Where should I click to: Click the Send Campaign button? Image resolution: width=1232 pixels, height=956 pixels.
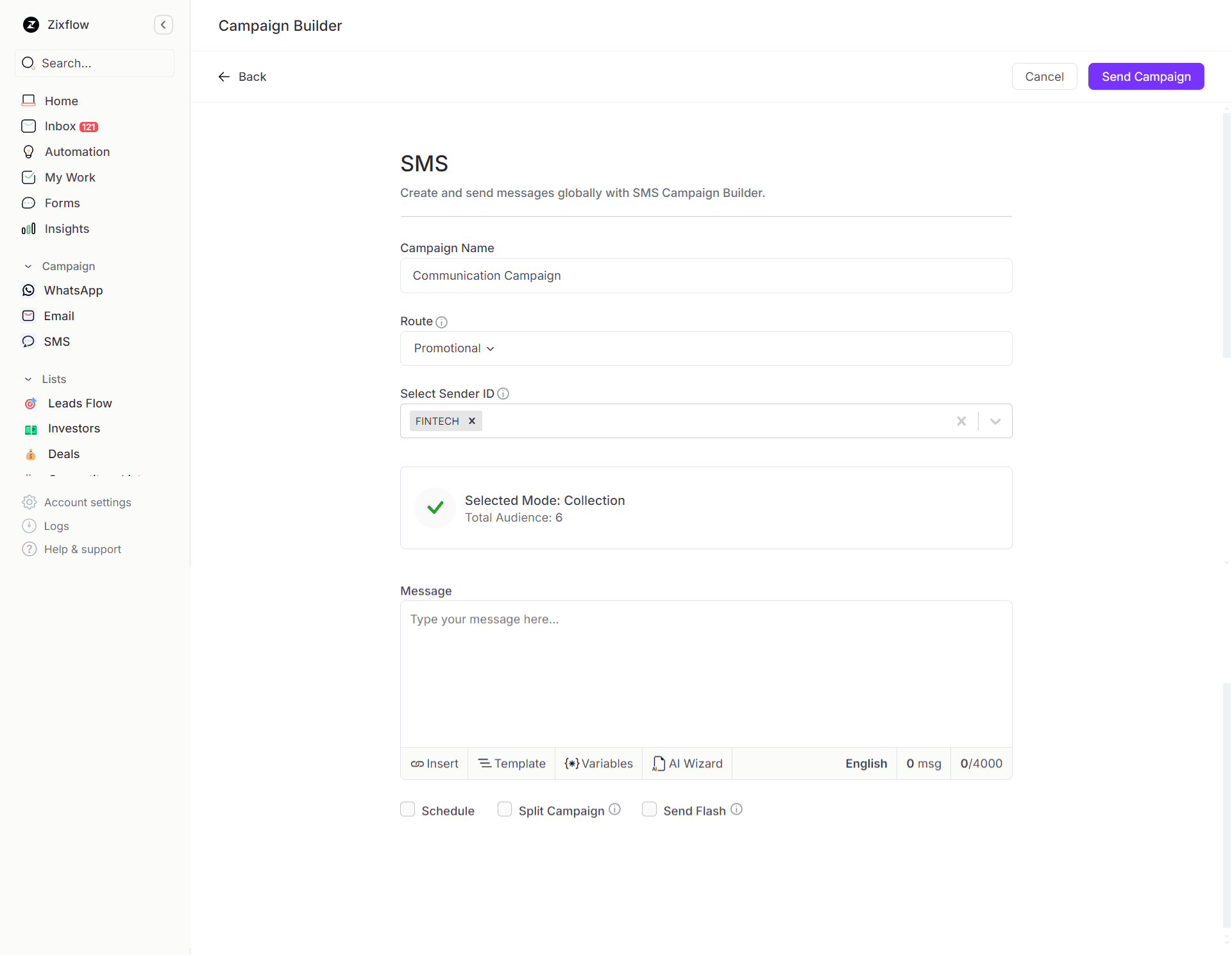pos(1145,76)
